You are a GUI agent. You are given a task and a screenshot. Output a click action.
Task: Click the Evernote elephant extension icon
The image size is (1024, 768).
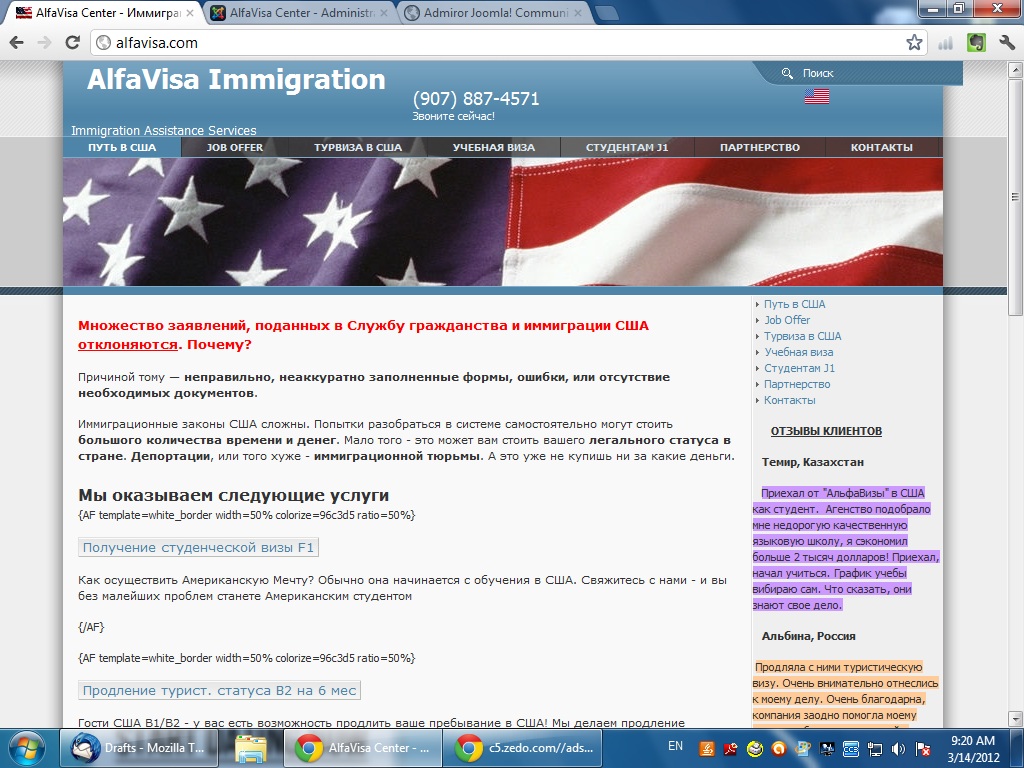[x=976, y=43]
